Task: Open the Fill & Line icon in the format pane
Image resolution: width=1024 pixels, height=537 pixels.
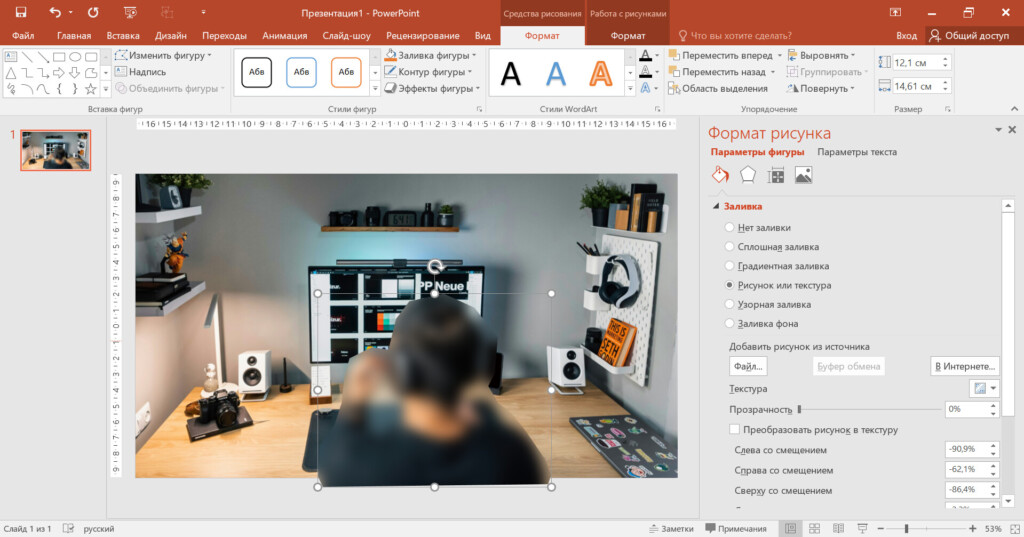Action: click(720, 175)
